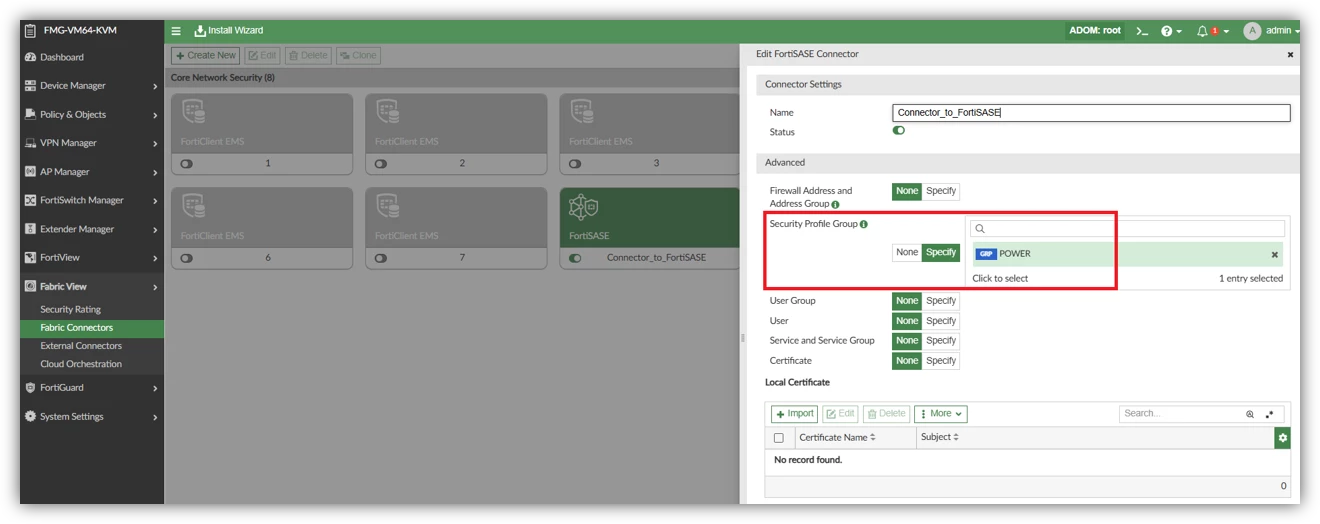The width and height of the screenshot is (1320, 524).
Task: Select External Connectors submenu item
Action: tap(92, 346)
